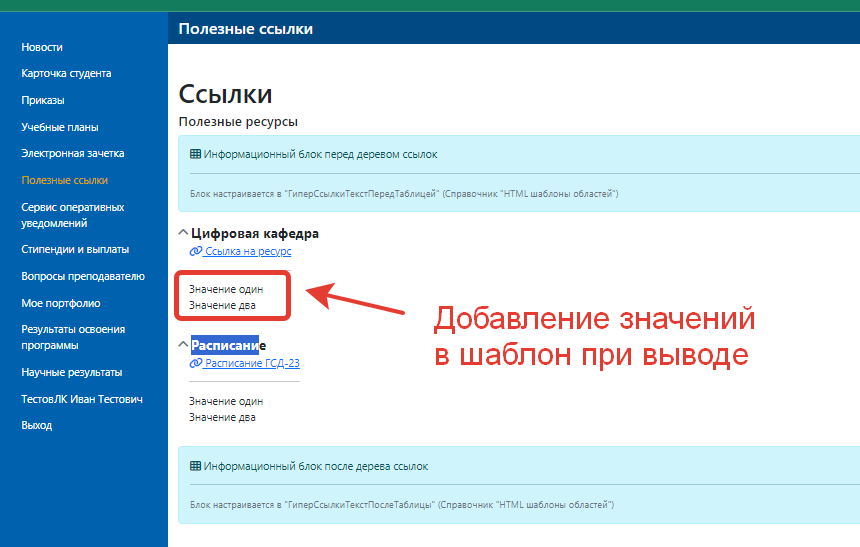Open Электронная зачетка section

73,154
